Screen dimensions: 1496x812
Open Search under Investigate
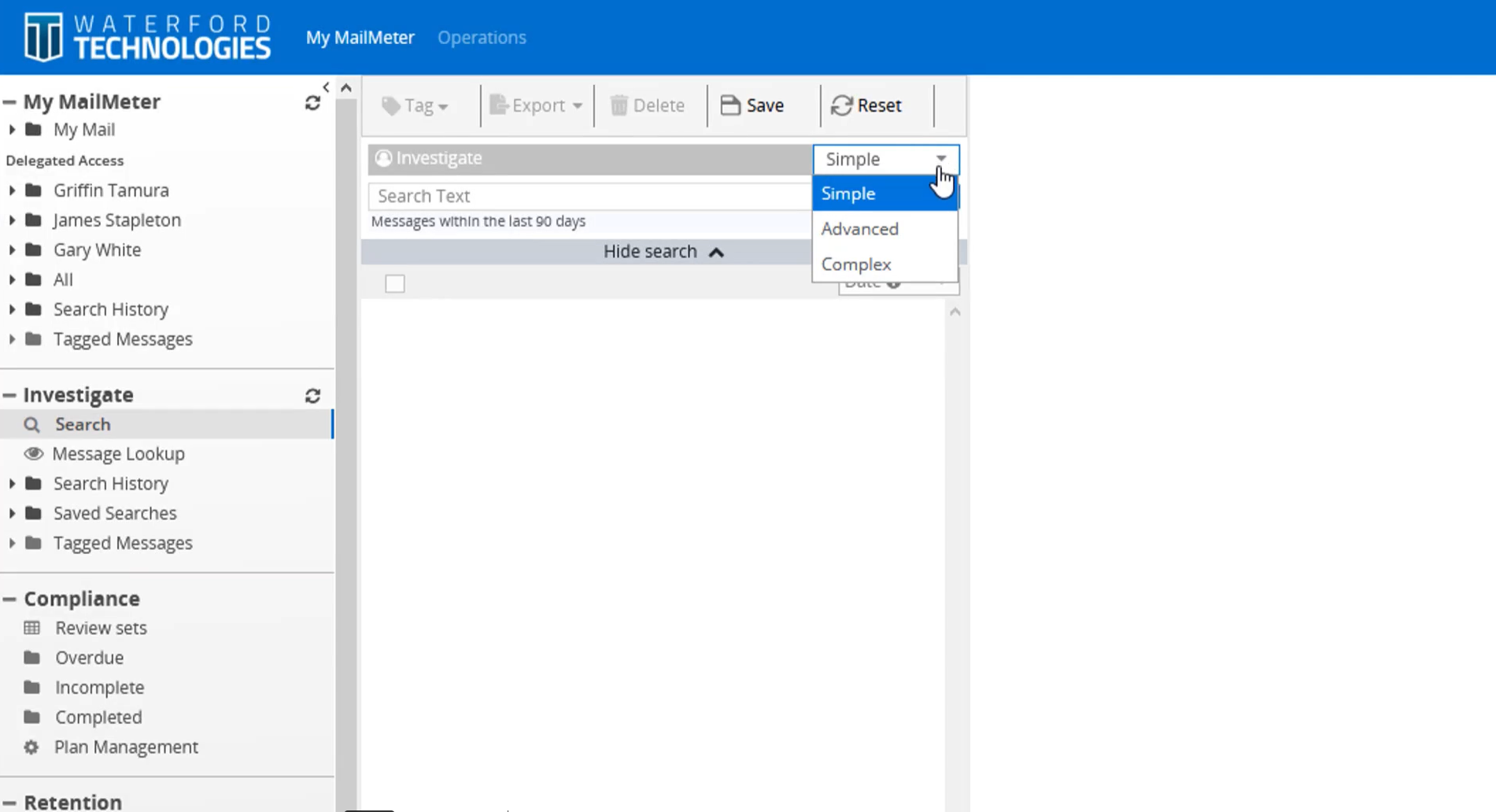(83, 424)
